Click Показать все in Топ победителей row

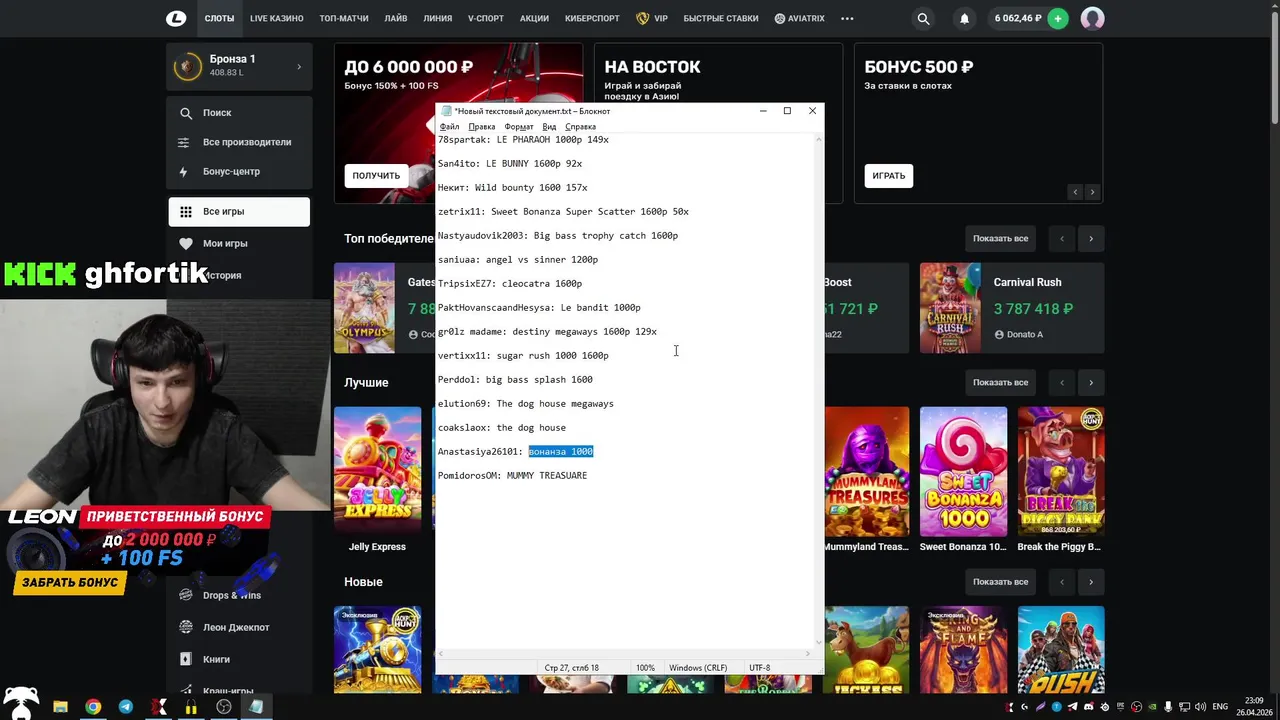pyautogui.click(x=1000, y=238)
